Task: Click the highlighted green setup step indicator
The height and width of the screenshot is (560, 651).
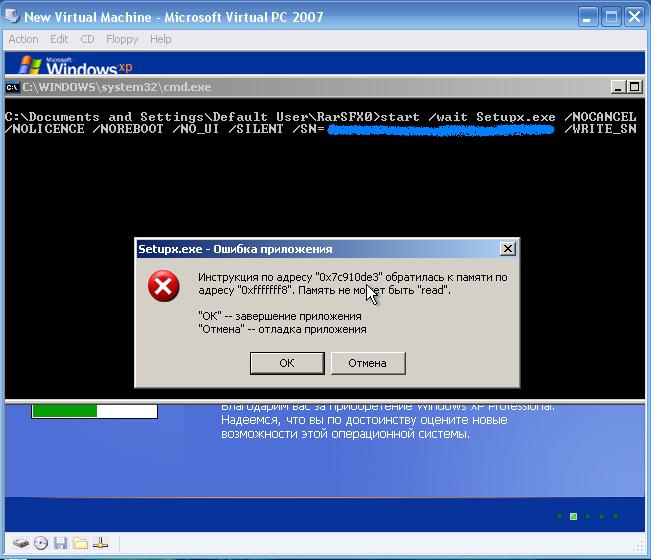Action: [x=573, y=516]
